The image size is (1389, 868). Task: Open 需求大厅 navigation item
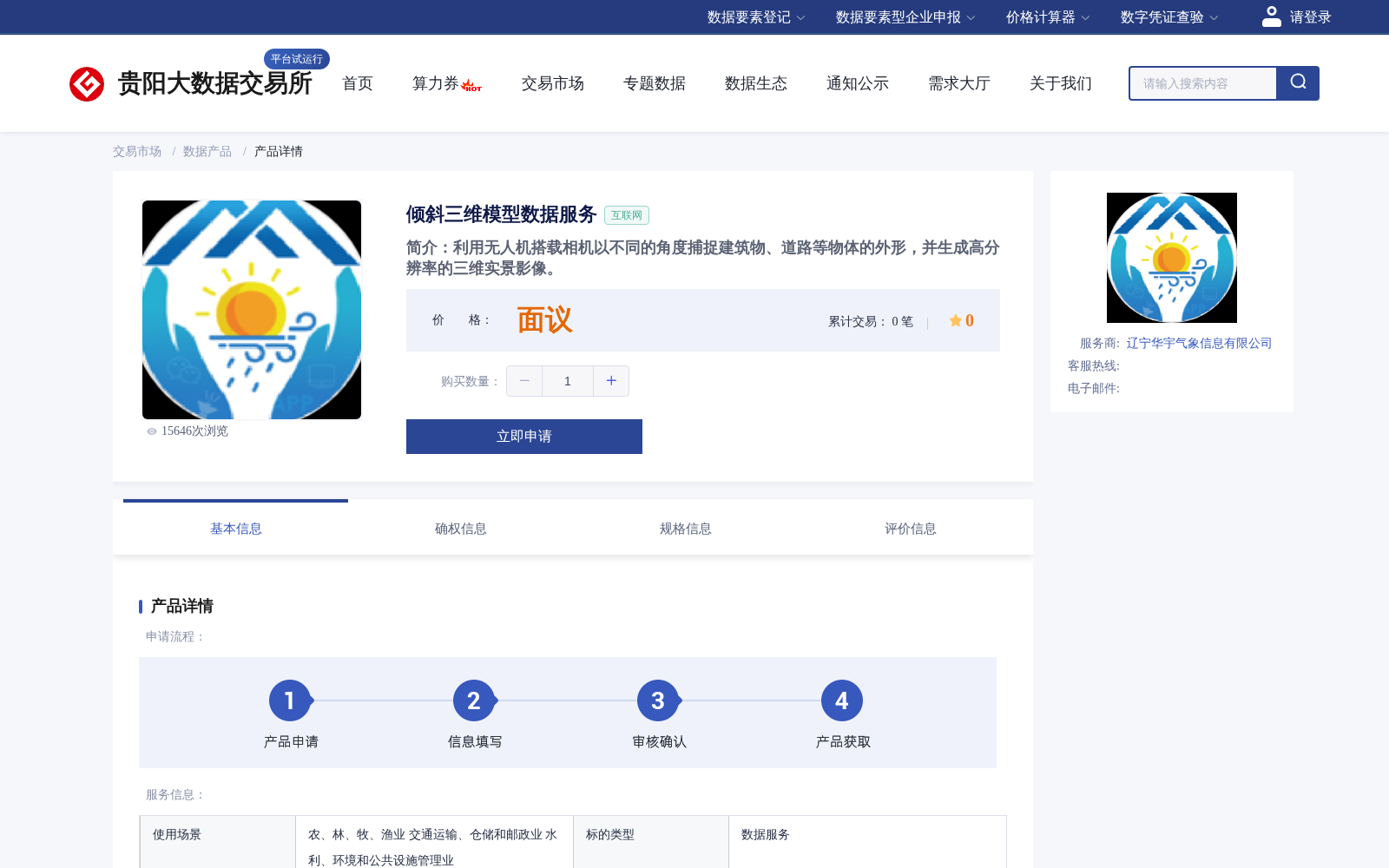tap(959, 83)
